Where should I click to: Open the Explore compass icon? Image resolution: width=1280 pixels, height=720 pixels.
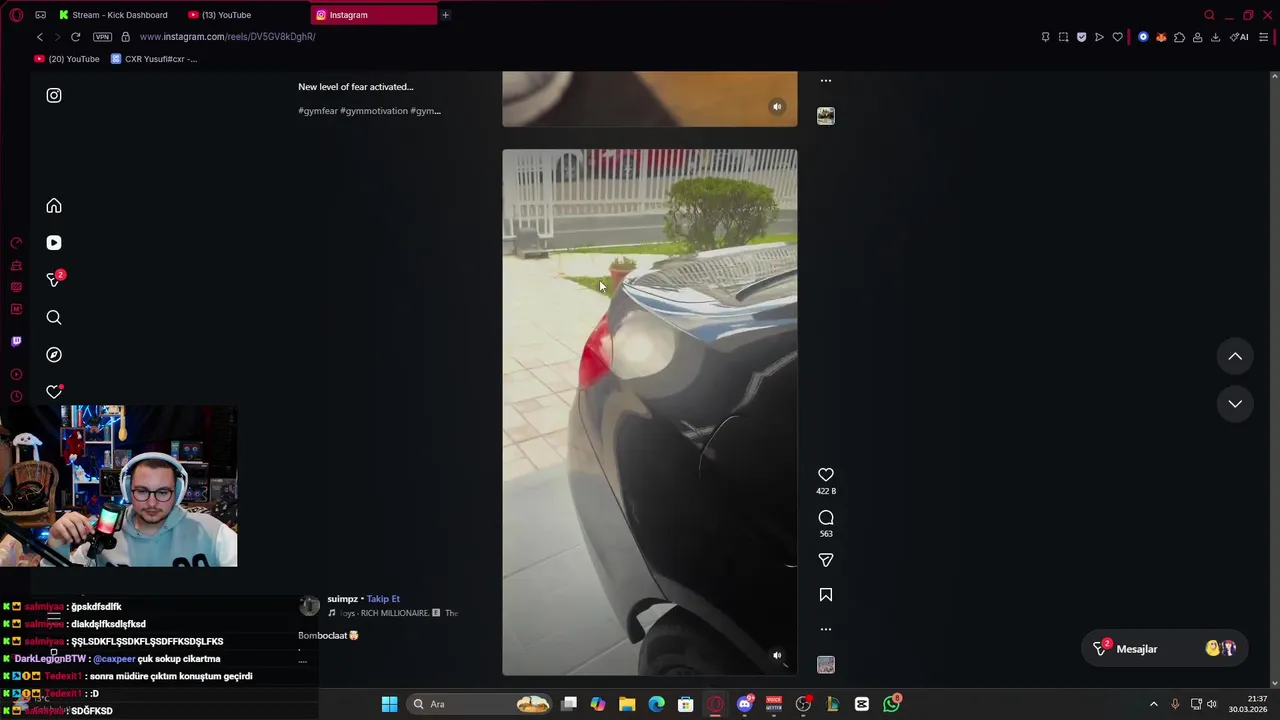point(54,355)
